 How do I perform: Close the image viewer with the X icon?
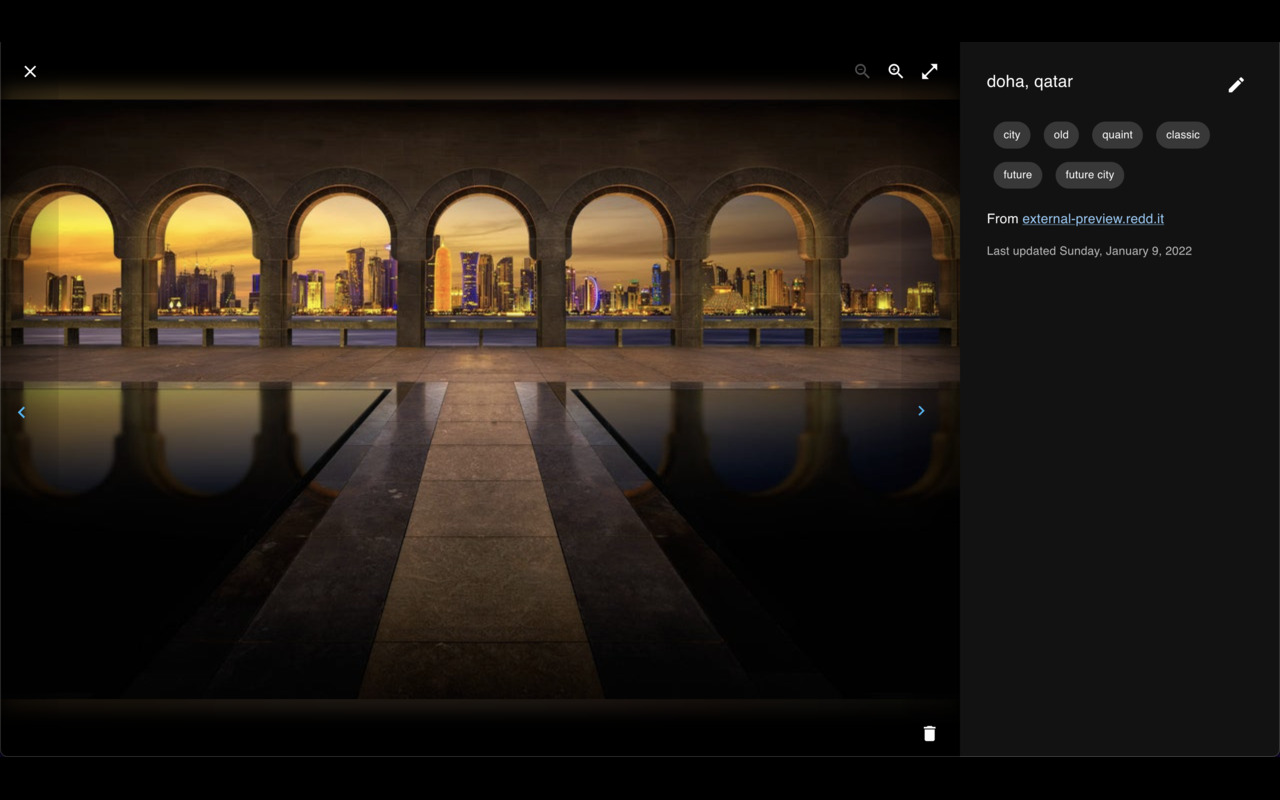(30, 71)
